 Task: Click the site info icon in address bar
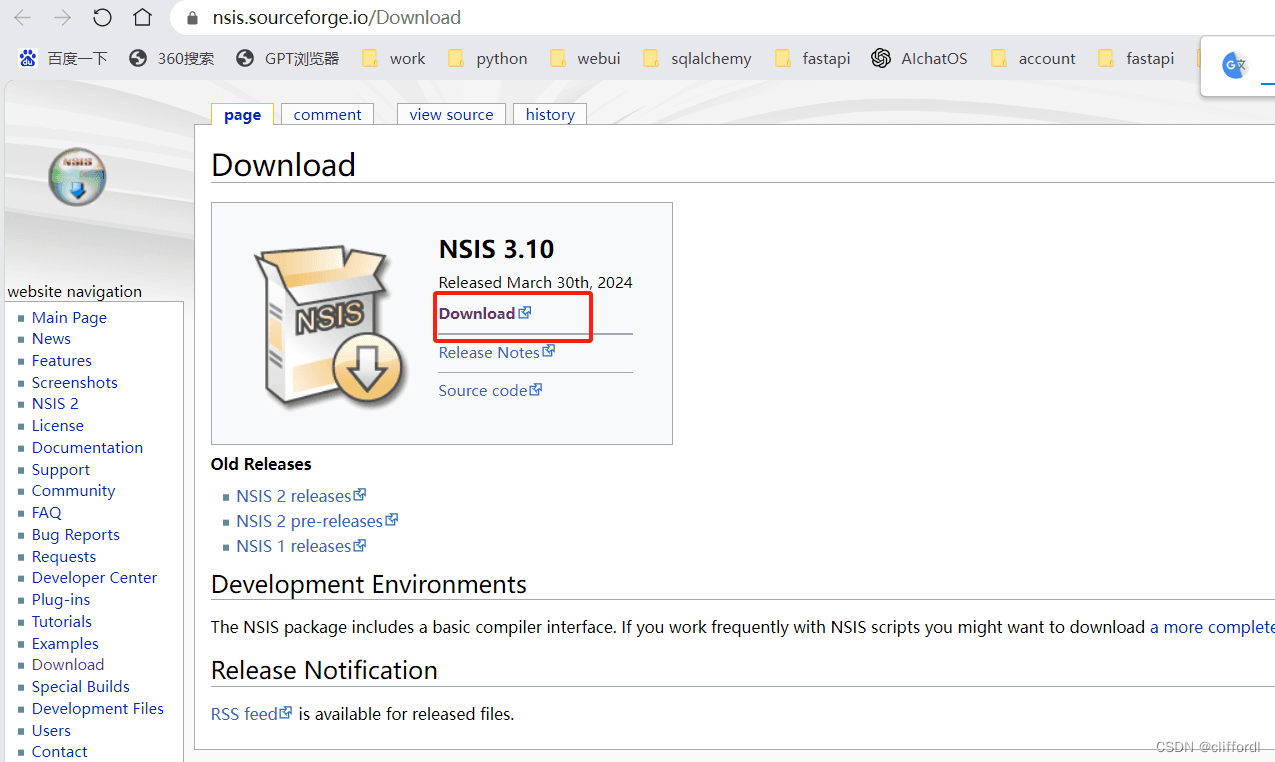click(192, 18)
